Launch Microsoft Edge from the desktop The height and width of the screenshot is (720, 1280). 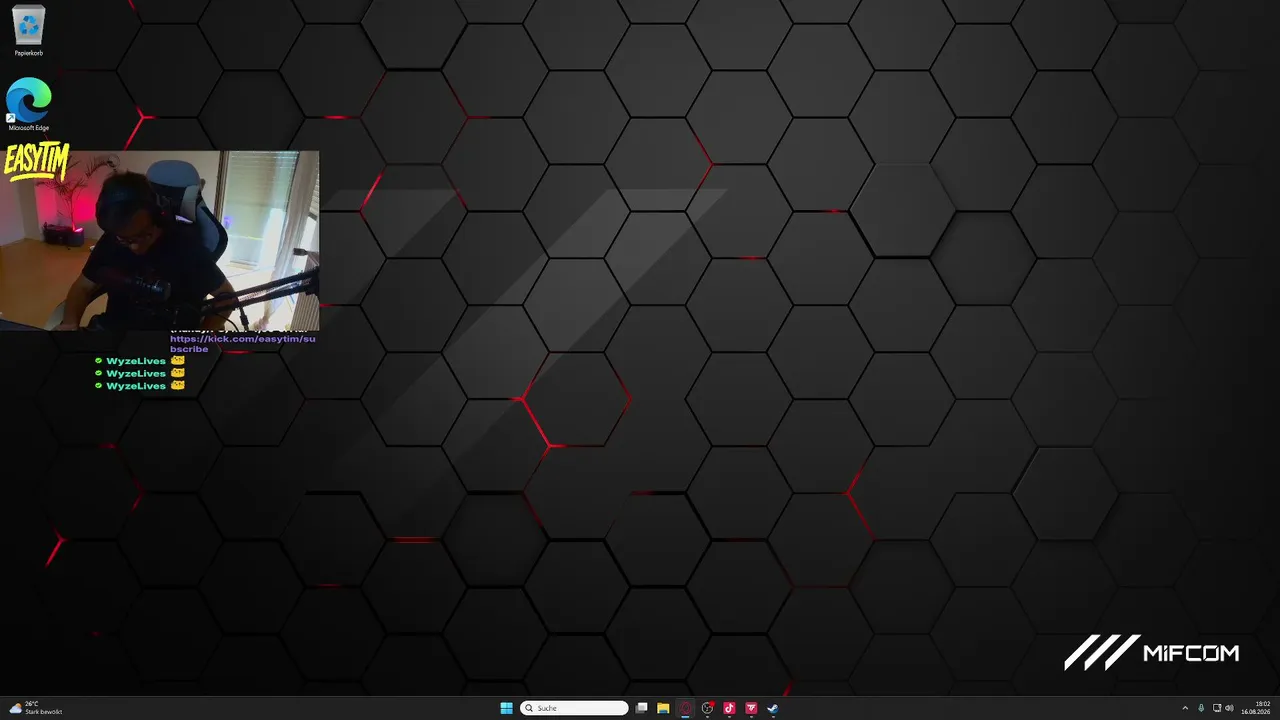pos(28,104)
